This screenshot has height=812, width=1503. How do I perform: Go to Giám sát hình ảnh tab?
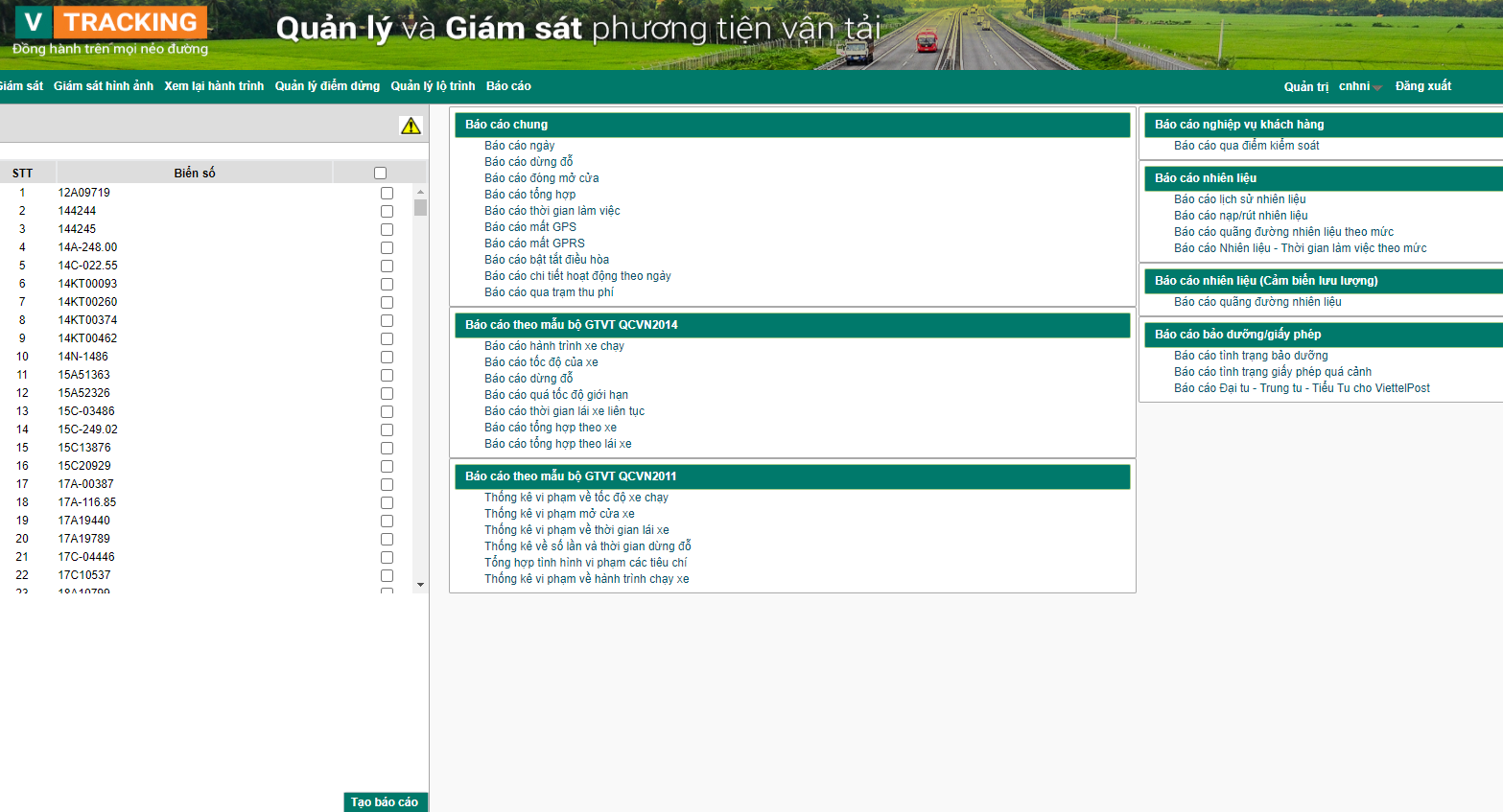[104, 86]
